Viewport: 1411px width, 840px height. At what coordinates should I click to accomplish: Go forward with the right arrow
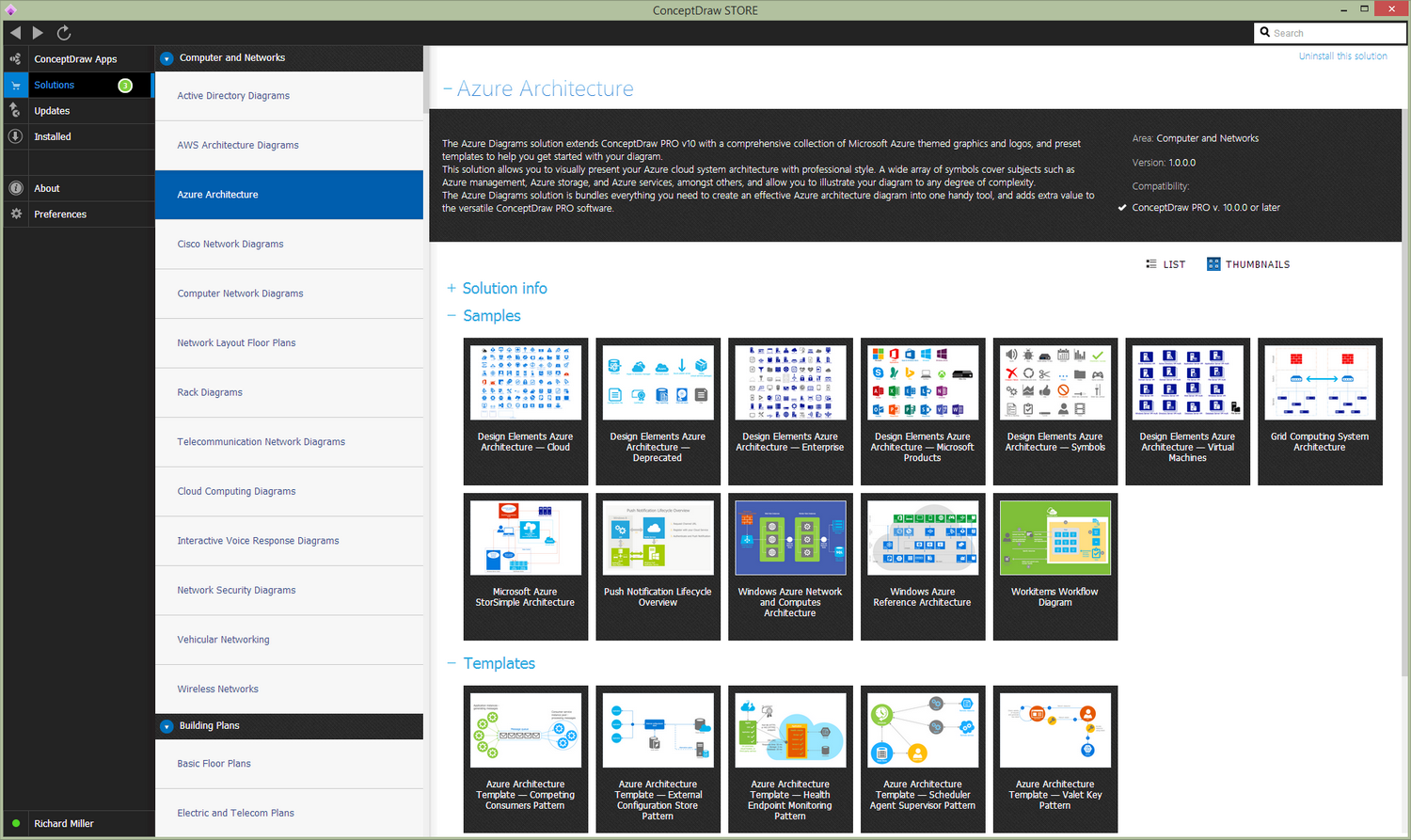pos(38,33)
